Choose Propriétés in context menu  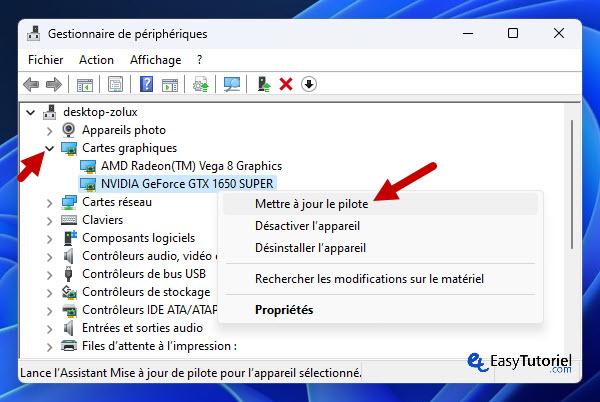click(x=380, y=310)
